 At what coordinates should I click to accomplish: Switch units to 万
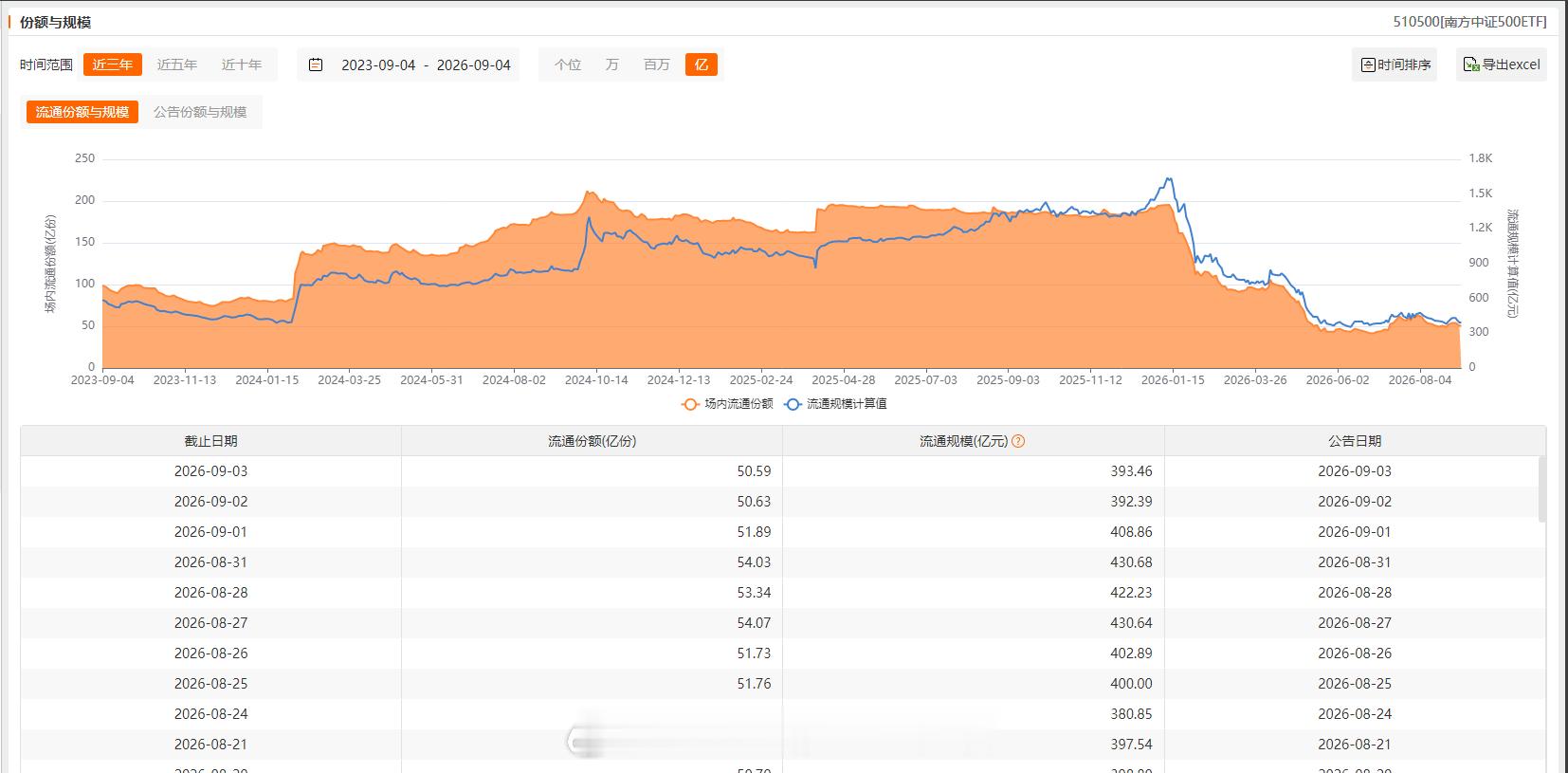(612, 64)
